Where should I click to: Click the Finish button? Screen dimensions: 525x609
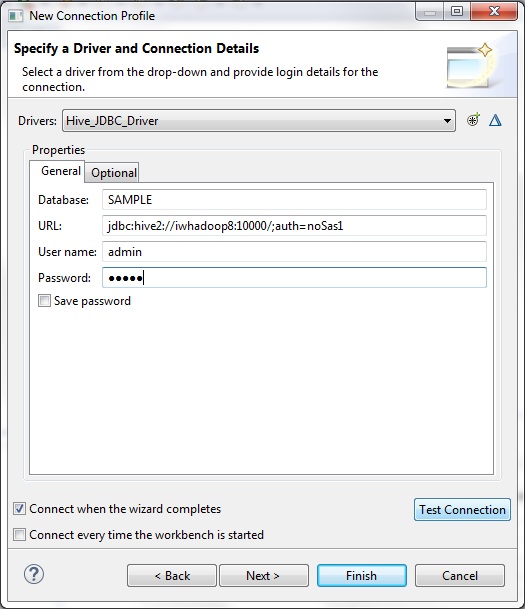[362, 575]
